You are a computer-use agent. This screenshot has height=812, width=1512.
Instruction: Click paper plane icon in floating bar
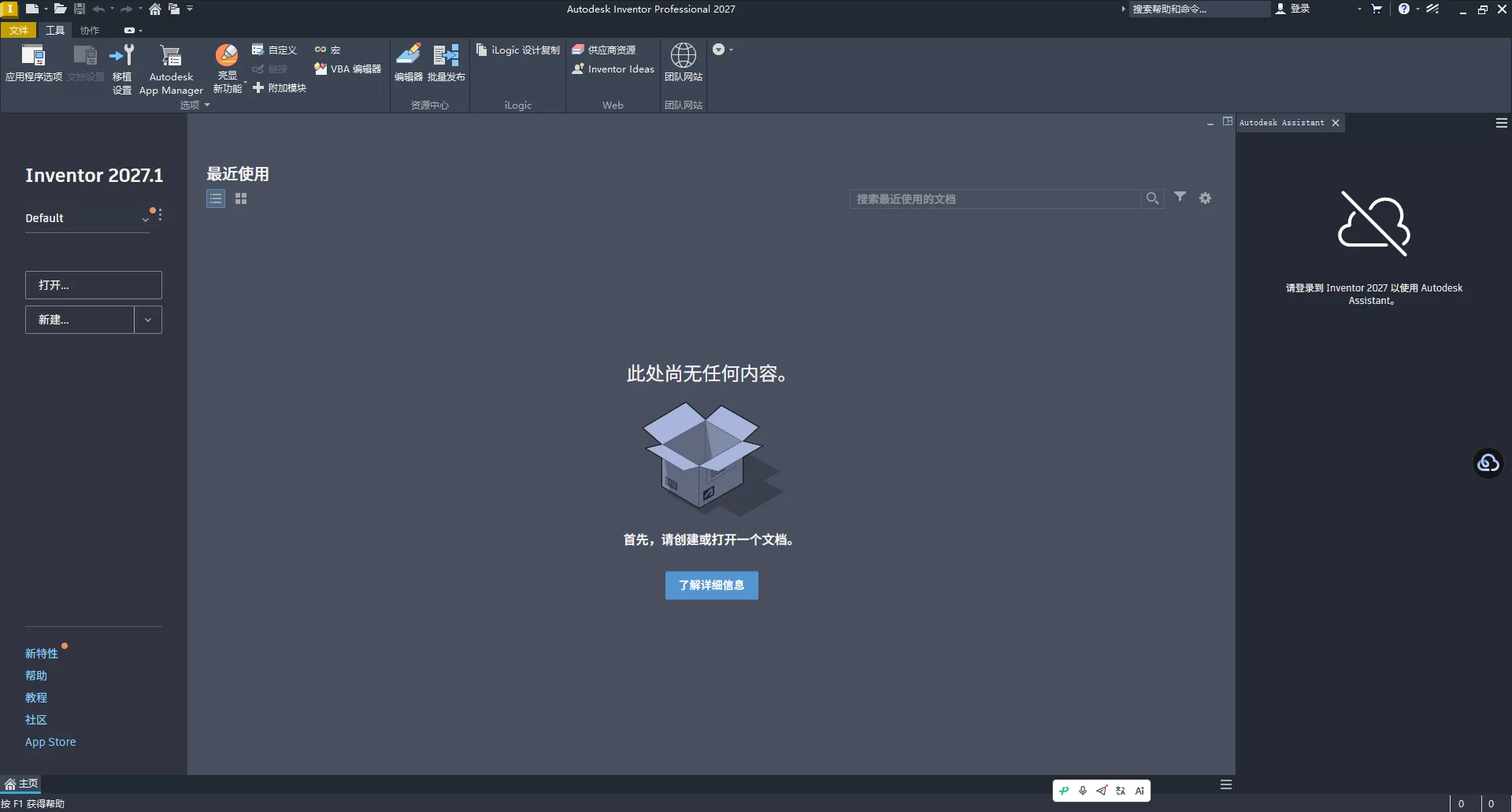click(x=1102, y=791)
